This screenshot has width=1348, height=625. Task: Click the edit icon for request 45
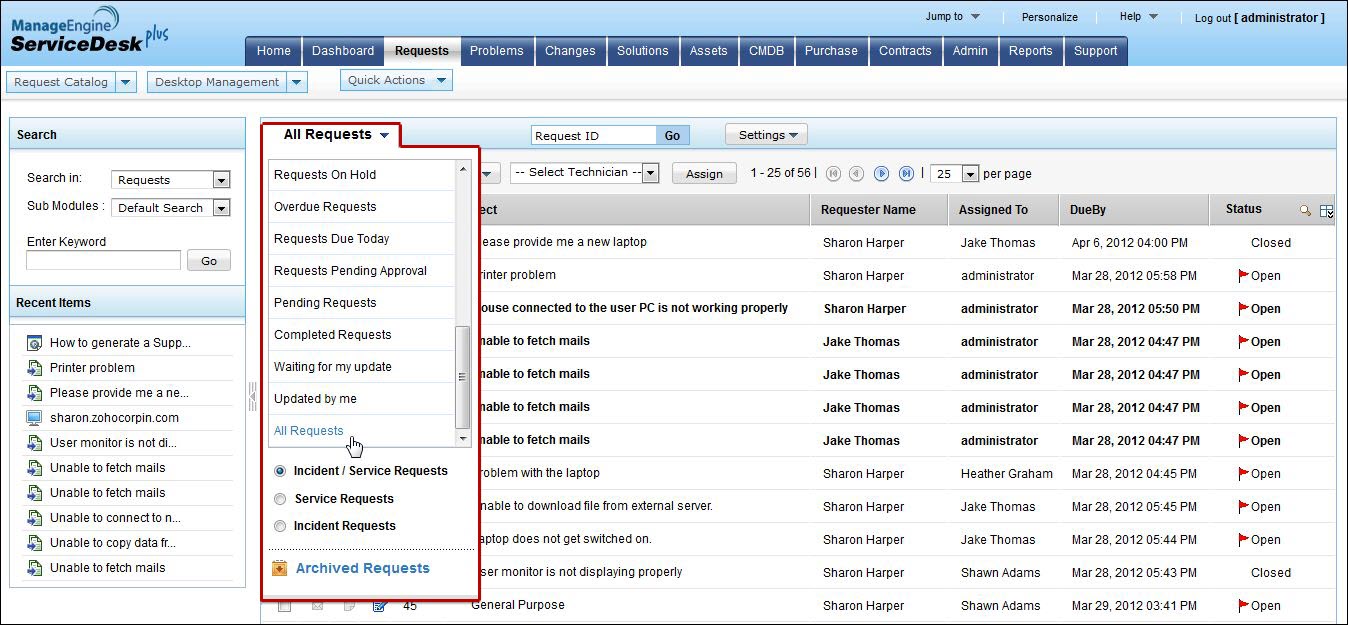click(379, 606)
